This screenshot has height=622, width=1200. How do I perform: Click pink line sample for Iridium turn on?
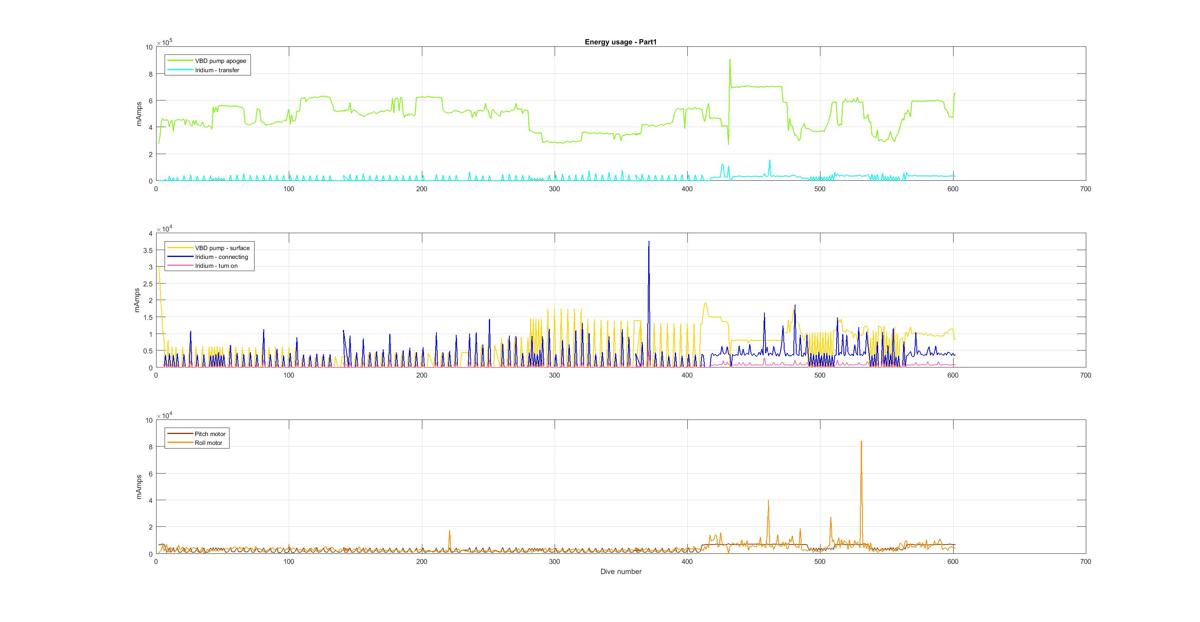(179, 267)
